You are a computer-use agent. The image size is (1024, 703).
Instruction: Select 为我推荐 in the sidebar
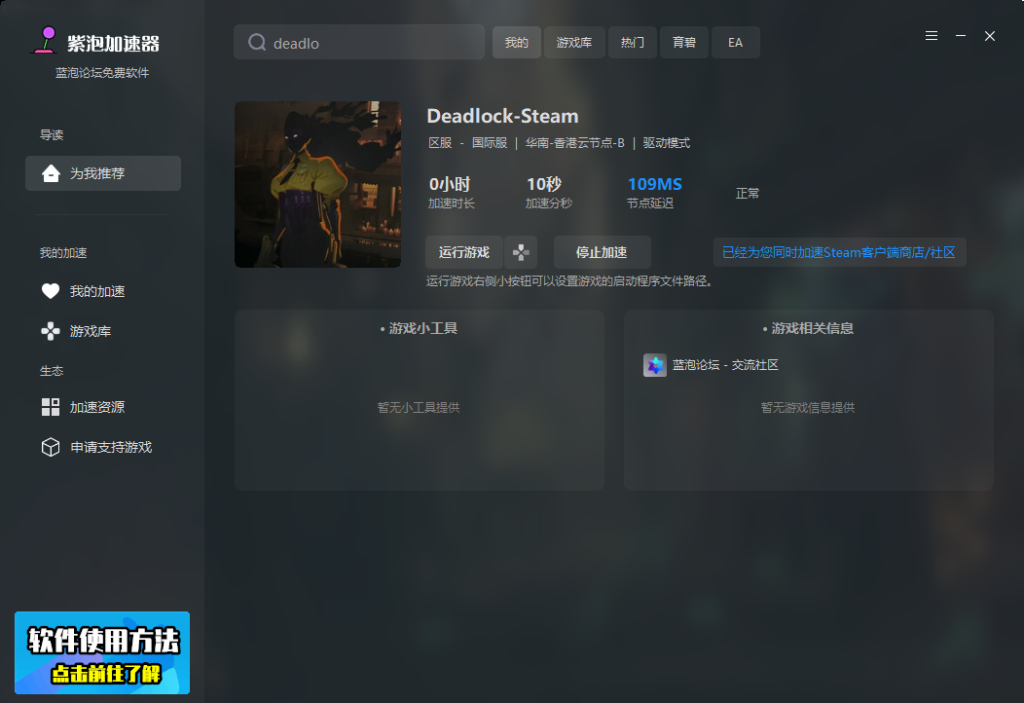[103, 173]
